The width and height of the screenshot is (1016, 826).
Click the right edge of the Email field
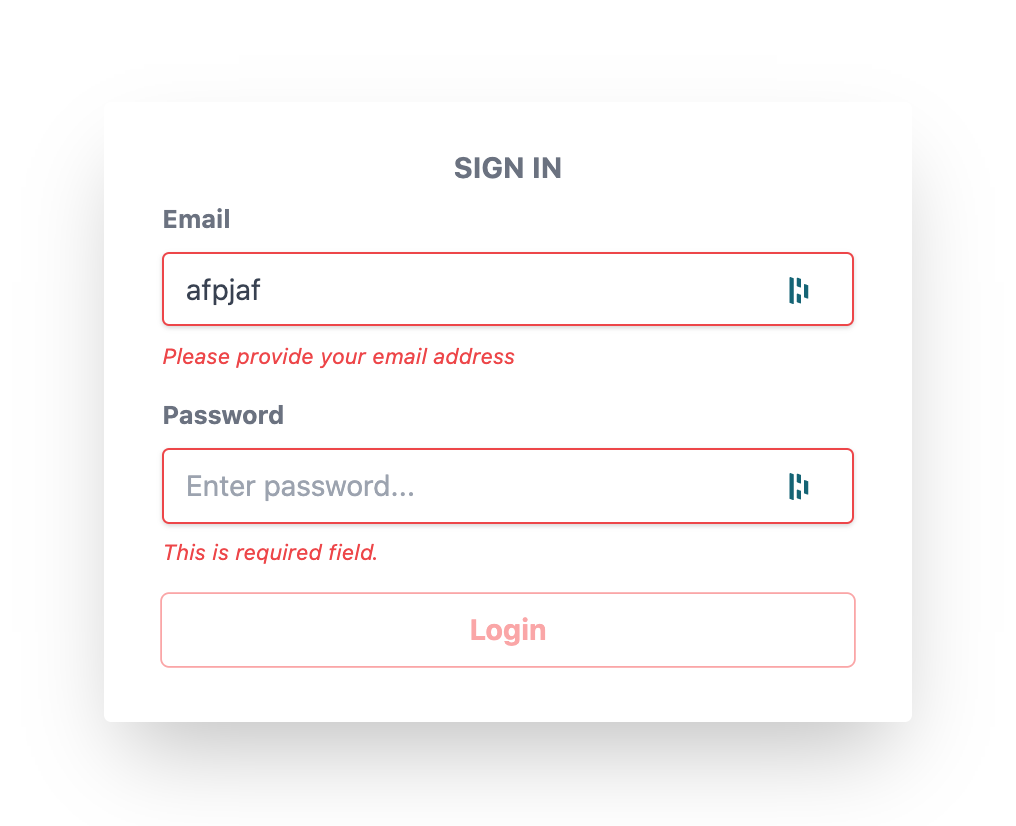coord(851,289)
